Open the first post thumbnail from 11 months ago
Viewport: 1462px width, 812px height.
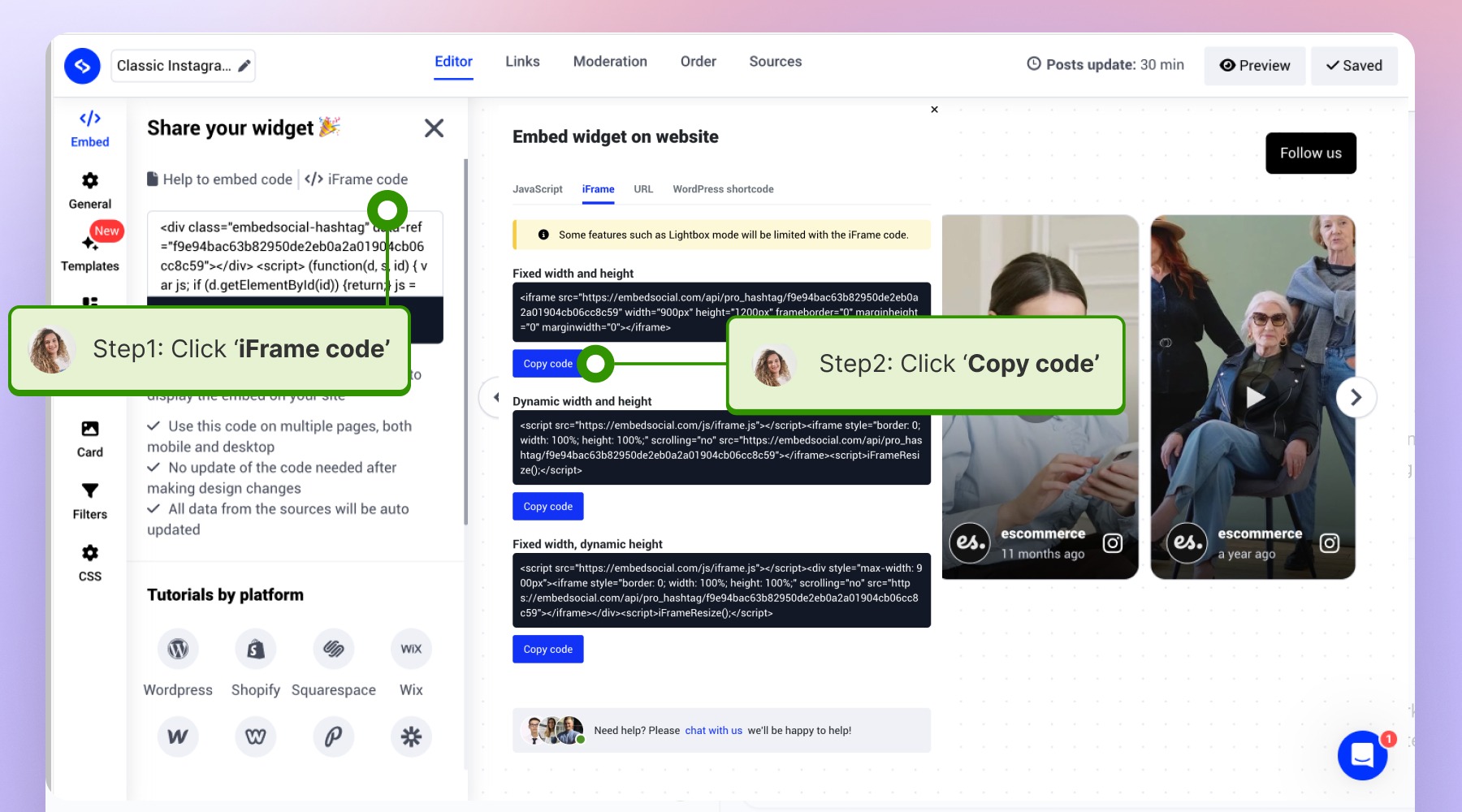point(1040,397)
